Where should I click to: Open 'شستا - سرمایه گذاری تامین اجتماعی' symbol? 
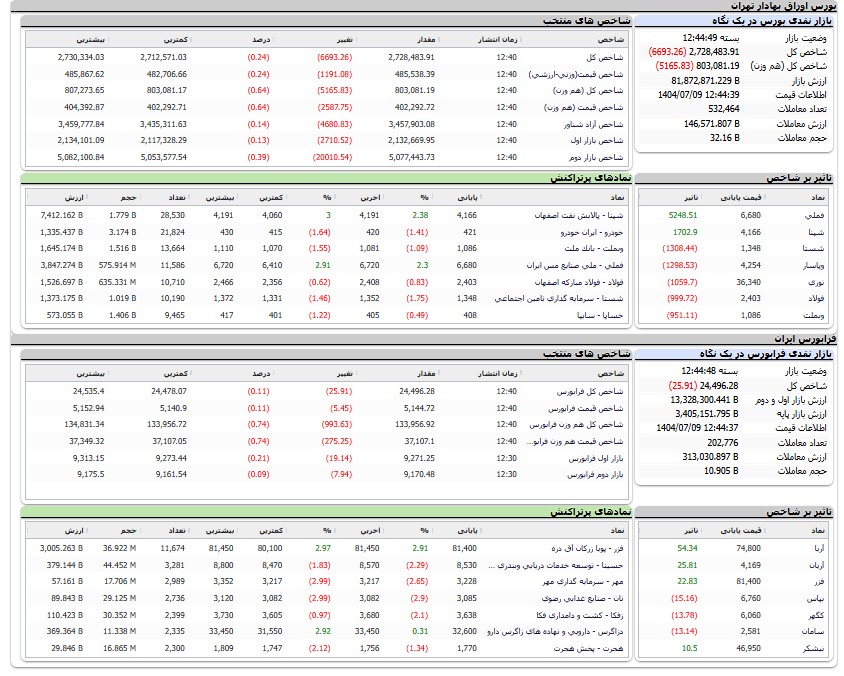(566, 299)
